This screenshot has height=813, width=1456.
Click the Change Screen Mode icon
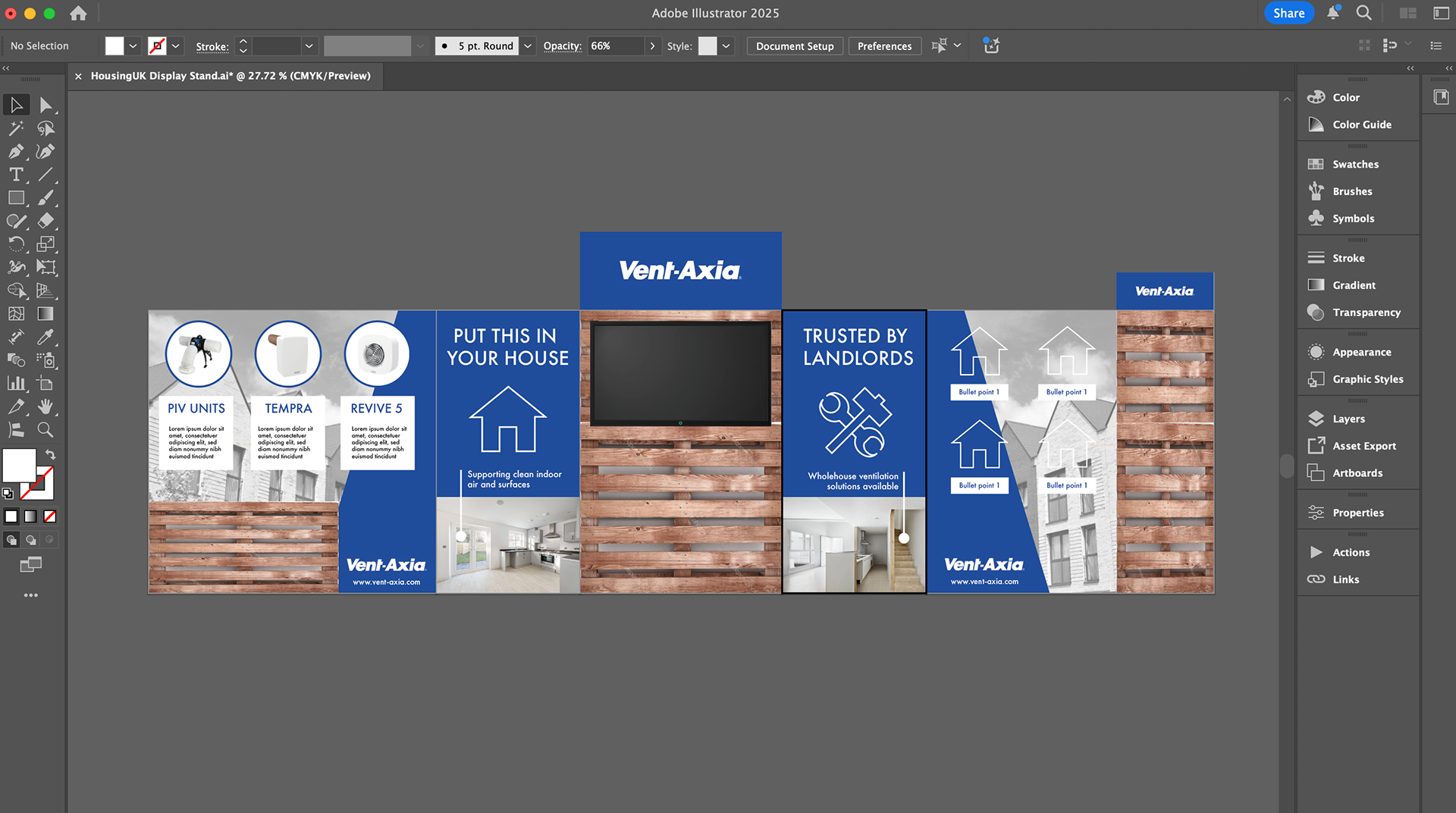click(x=30, y=564)
